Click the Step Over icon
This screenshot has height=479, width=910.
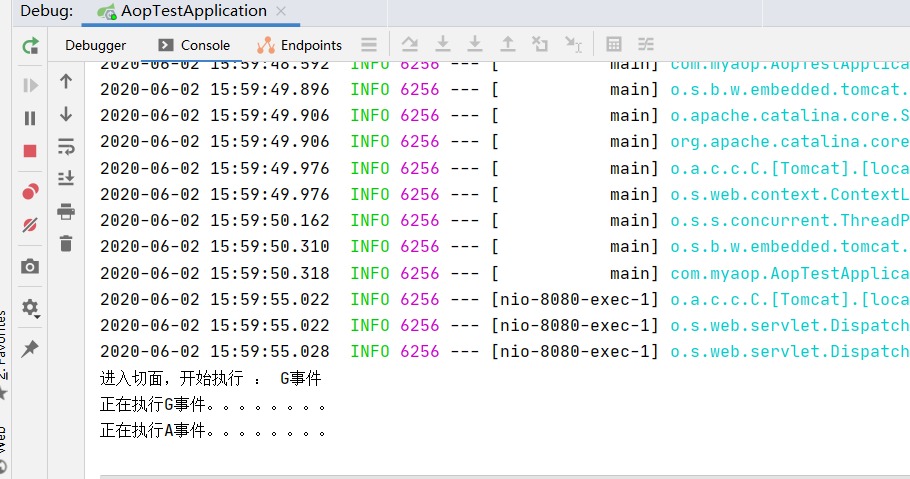[x=410, y=44]
